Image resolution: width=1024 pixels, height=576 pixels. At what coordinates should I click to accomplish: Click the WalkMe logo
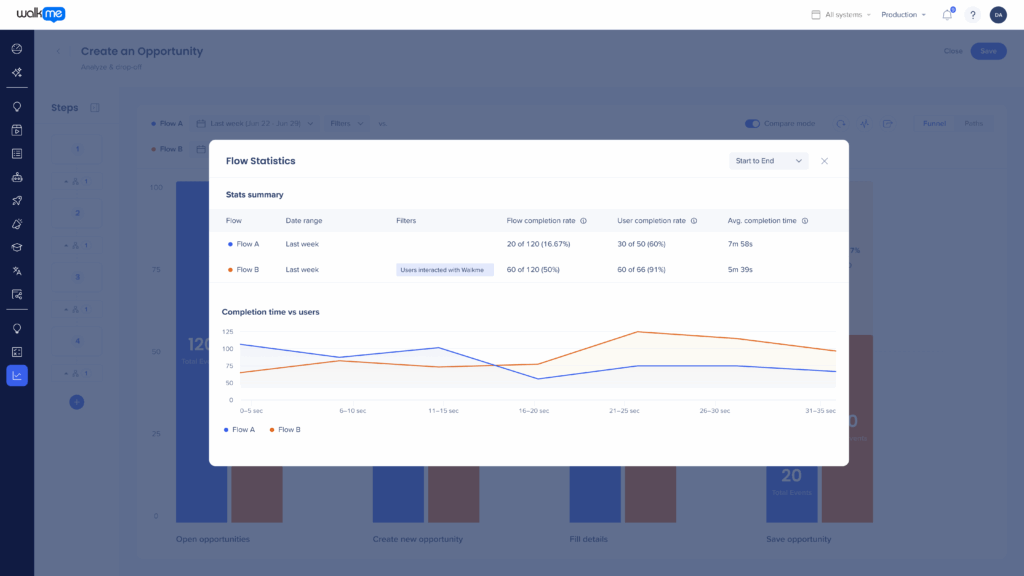pyautogui.click(x=40, y=14)
